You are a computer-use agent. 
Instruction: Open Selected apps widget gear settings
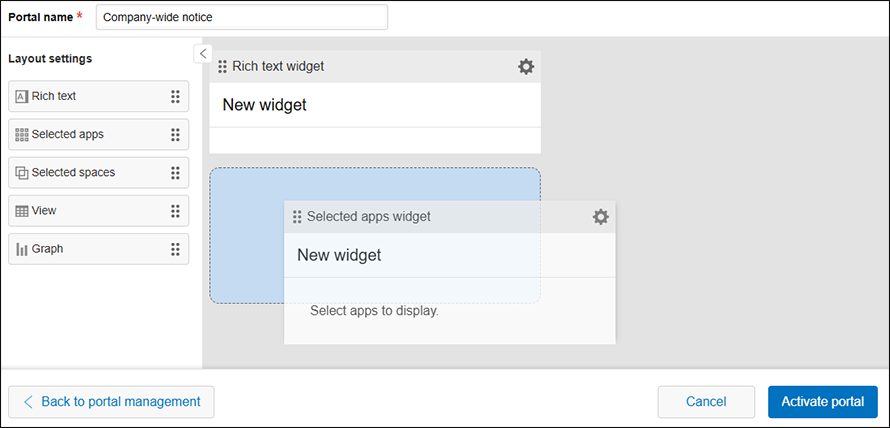[600, 217]
